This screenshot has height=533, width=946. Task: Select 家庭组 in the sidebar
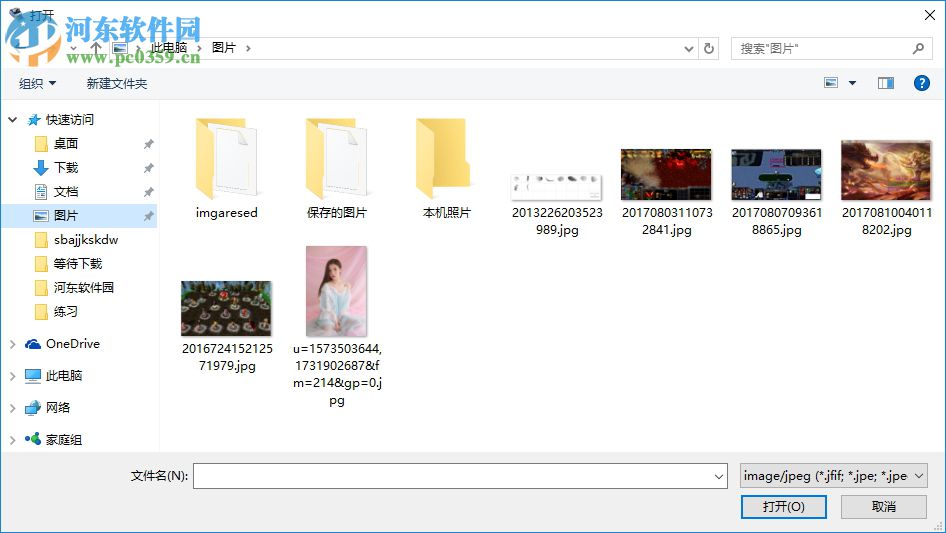[x=64, y=439]
